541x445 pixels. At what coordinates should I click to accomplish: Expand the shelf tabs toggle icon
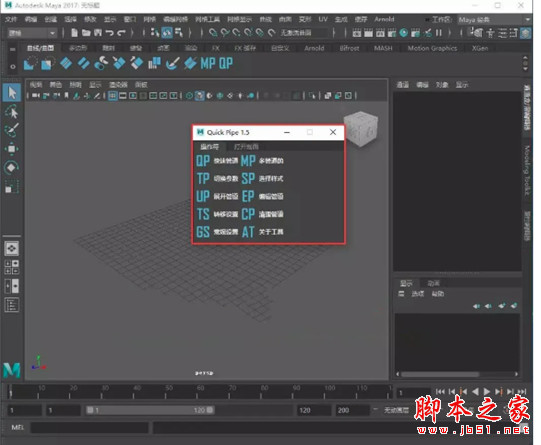pos(13,49)
